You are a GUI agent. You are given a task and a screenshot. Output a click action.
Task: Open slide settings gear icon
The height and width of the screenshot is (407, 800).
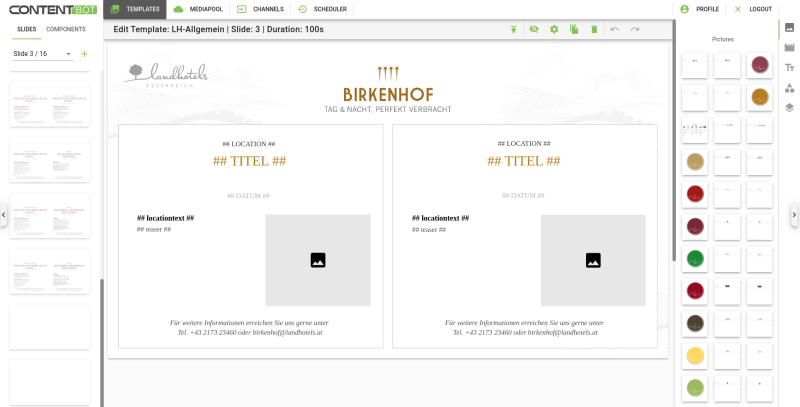(x=554, y=30)
